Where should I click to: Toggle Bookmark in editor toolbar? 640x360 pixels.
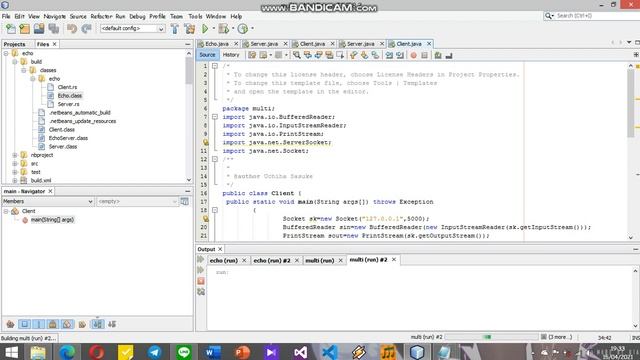click(x=375, y=55)
